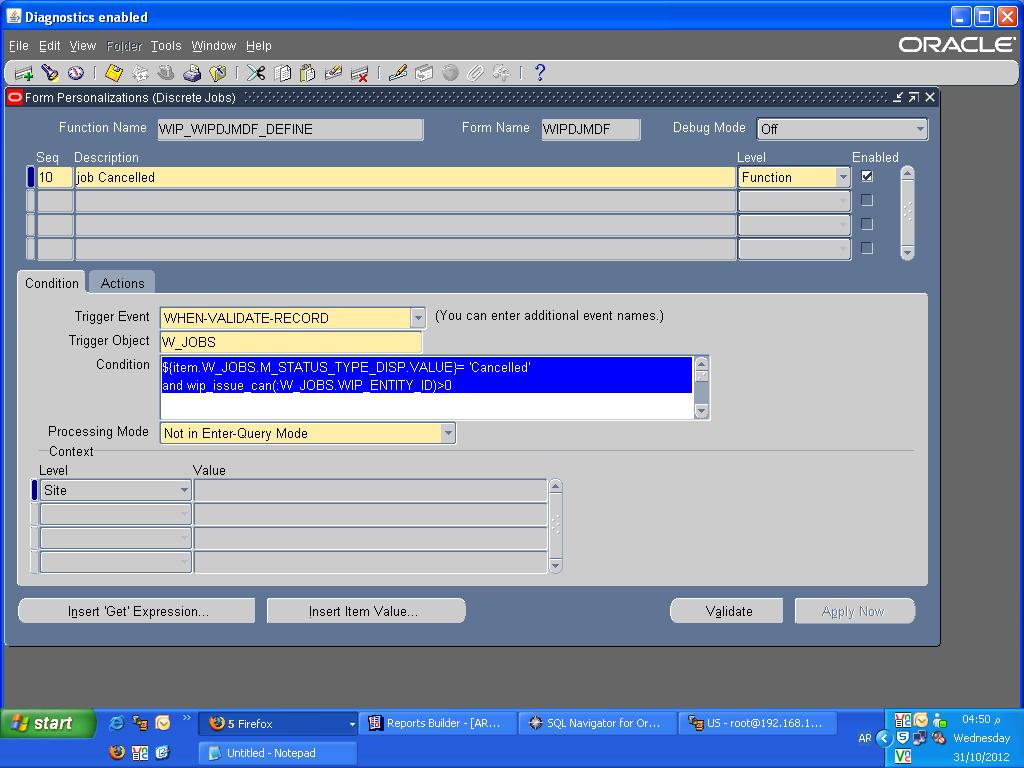This screenshot has width=1024, height=768.
Task: Click Insert 'Get' Expression button
Action: (x=136, y=610)
